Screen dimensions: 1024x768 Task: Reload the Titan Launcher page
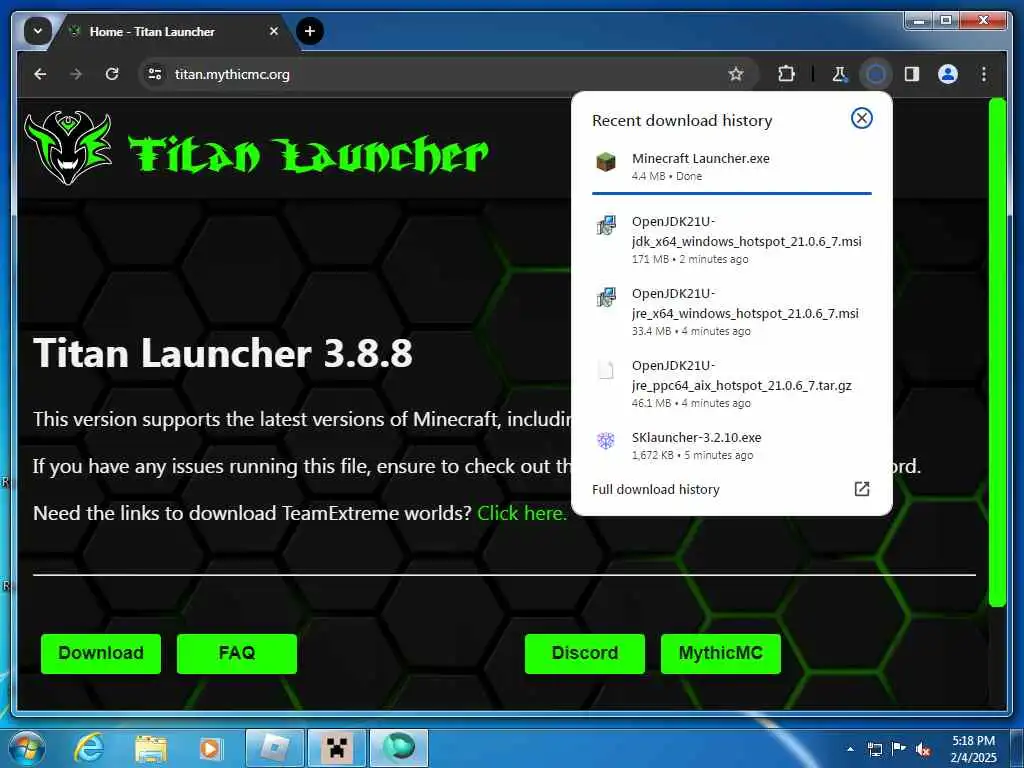point(112,74)
